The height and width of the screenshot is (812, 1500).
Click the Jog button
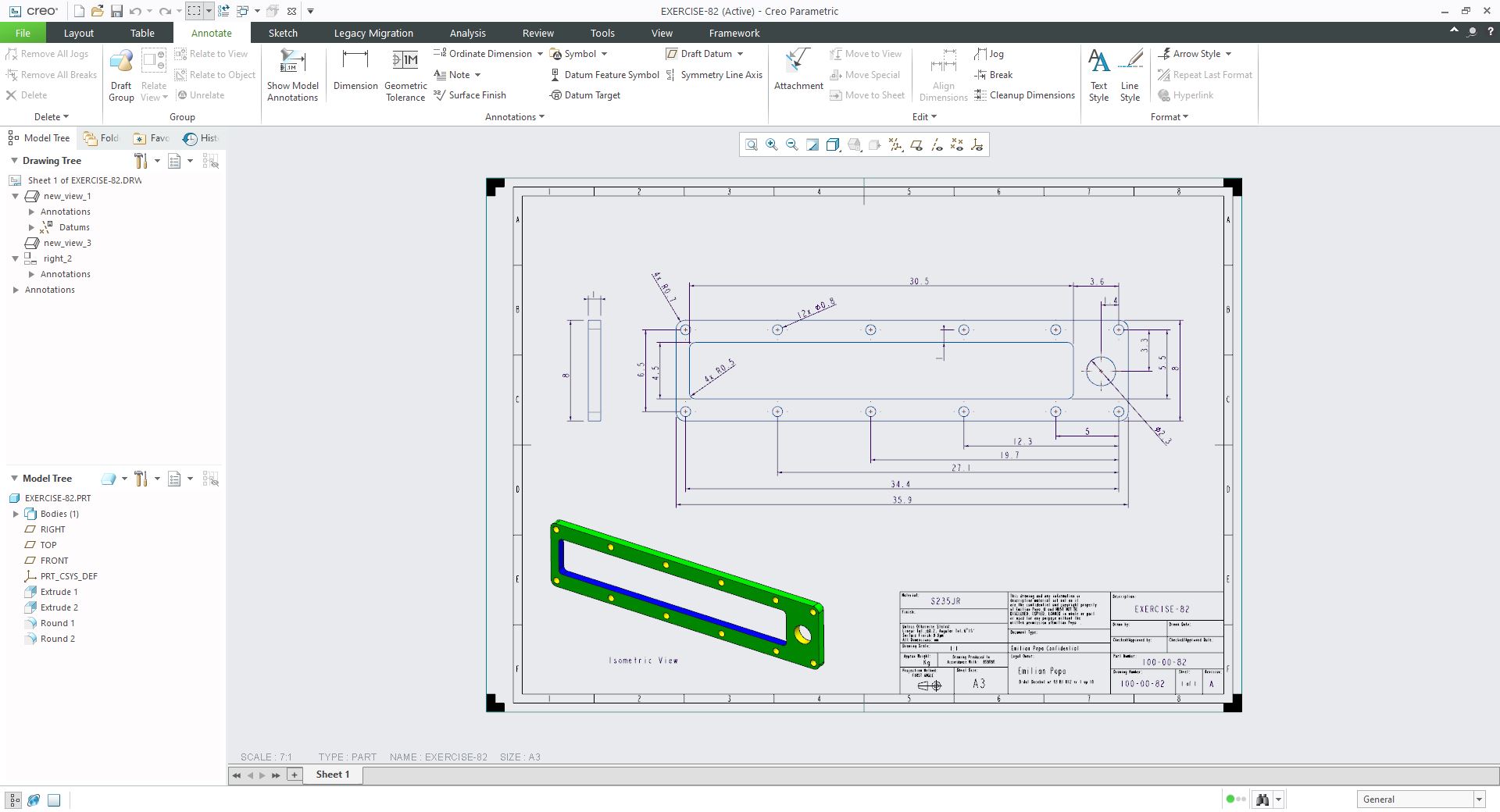coord(989,54)
